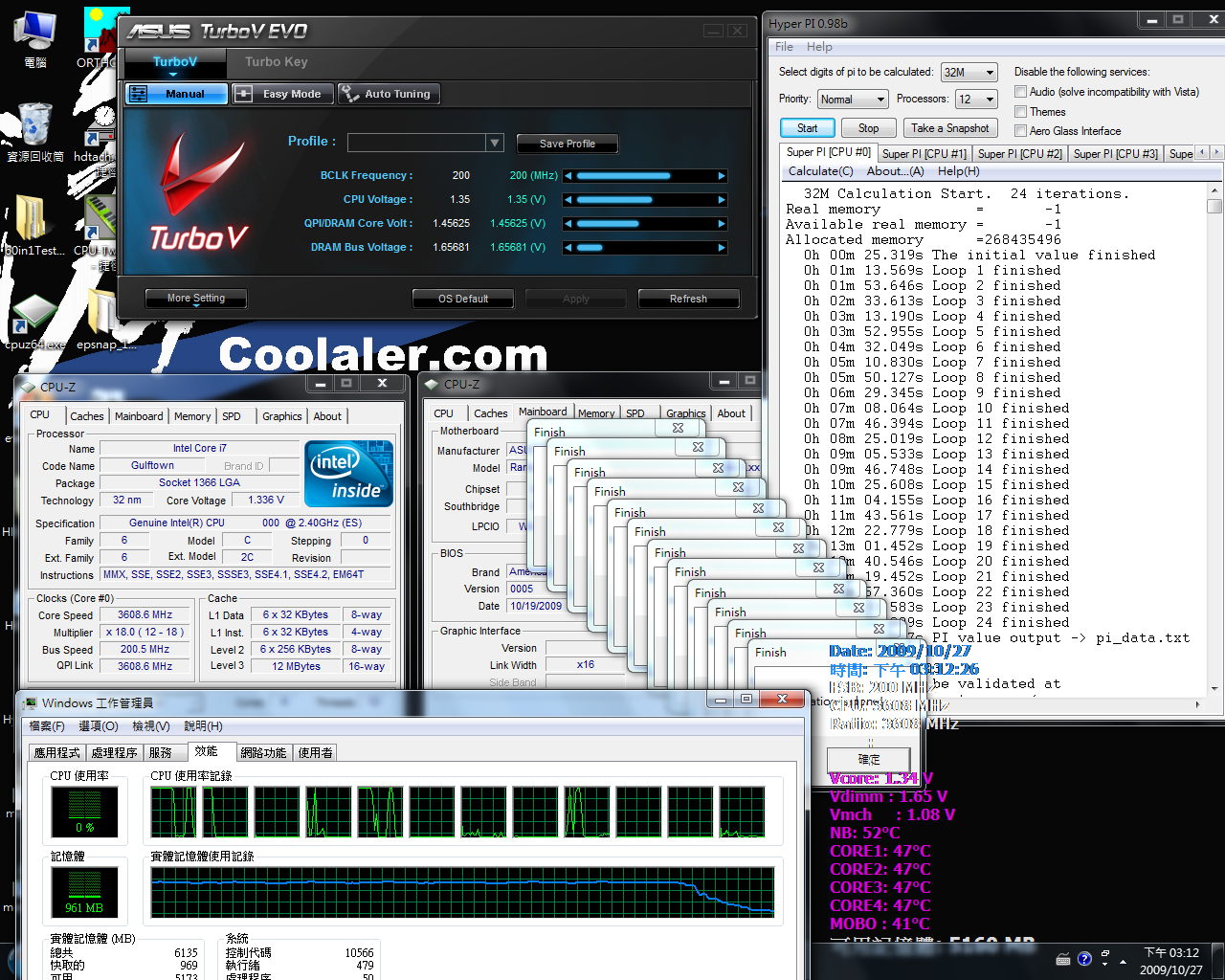Click the Task Manager title bar icon

(31, 703)
